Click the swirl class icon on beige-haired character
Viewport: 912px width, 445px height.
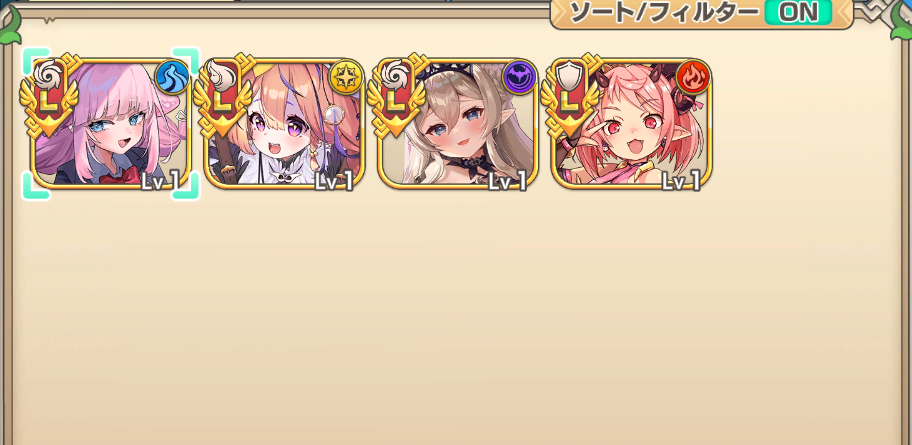[x=394, y=75]
